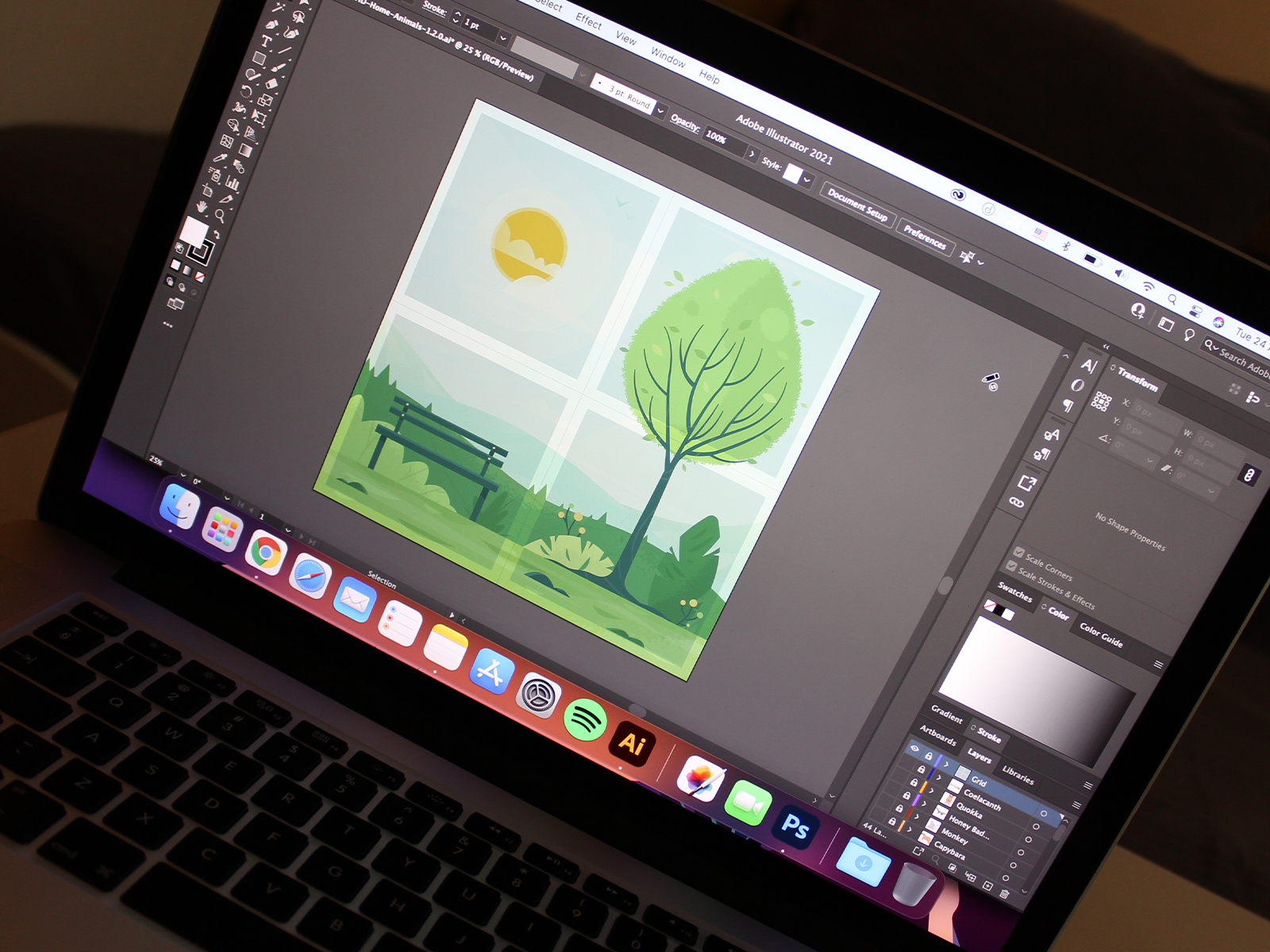Screen dimensions: 1270x952
Task: Open the View menu
Action: (626, 38)
